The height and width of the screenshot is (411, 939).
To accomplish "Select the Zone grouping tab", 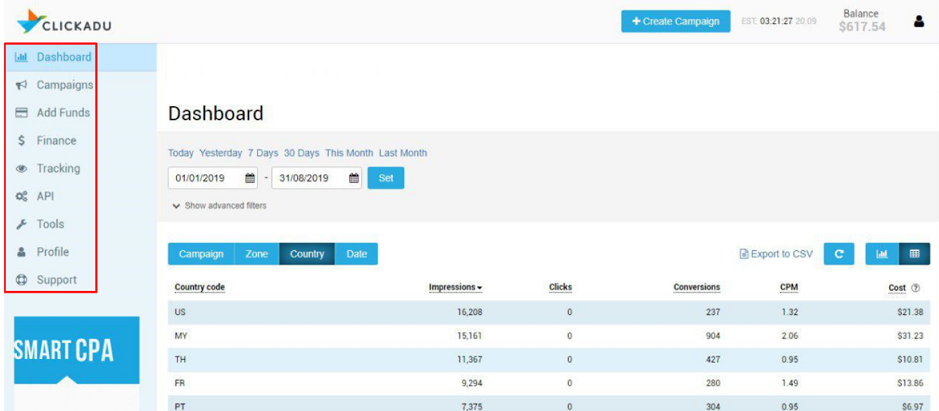I will pyautogui.click(x=257, y=254).
